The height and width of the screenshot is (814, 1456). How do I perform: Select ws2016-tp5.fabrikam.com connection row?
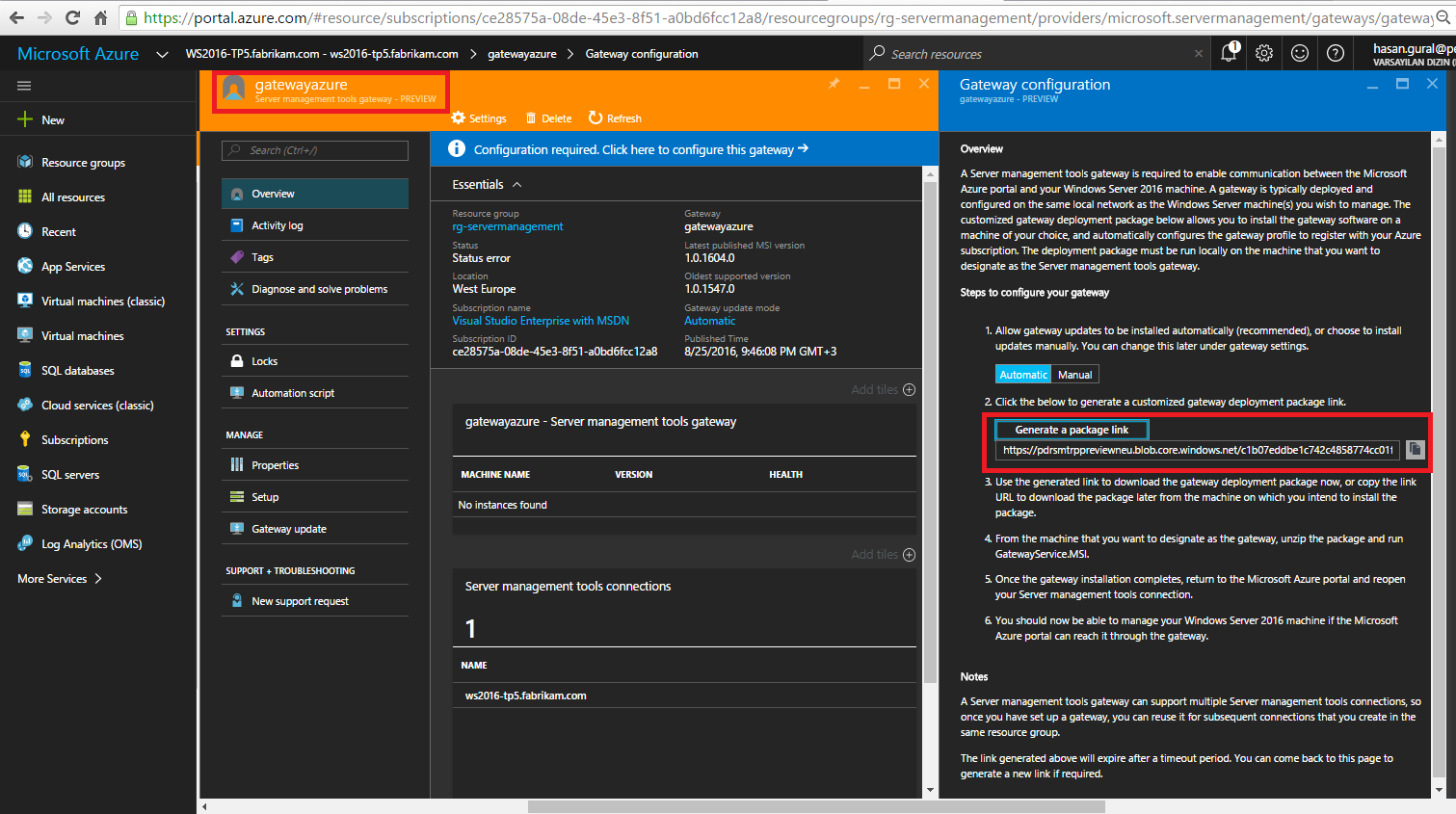(684, 696)
